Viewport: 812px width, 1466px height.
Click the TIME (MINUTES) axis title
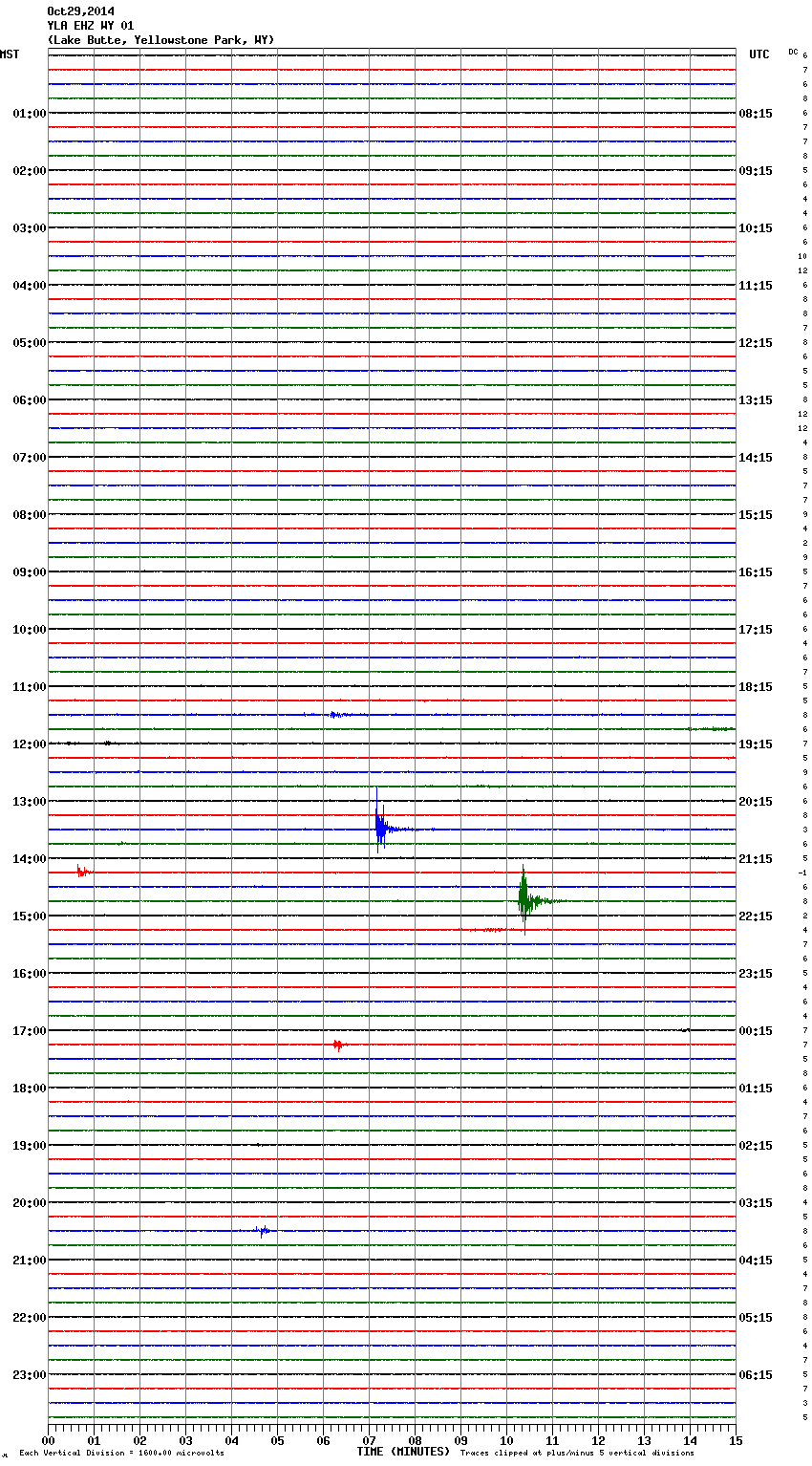tap(403, 1452)
